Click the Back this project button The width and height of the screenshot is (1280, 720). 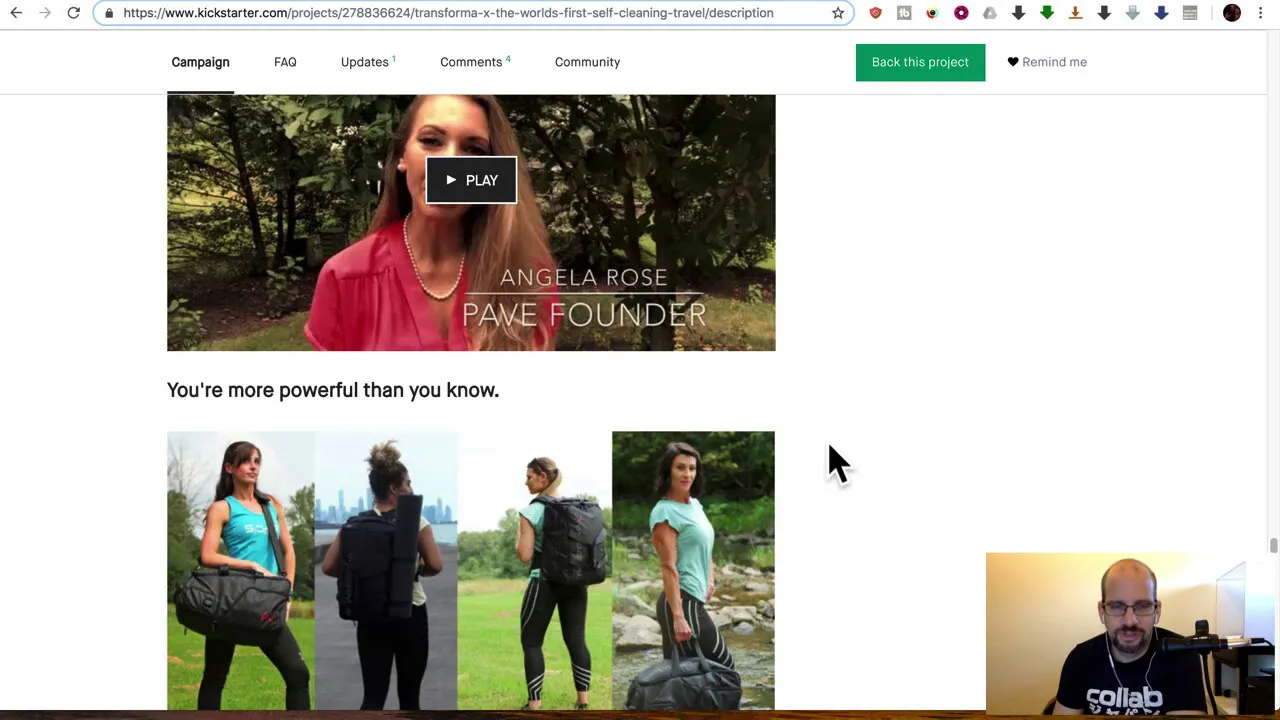[920, 62]
